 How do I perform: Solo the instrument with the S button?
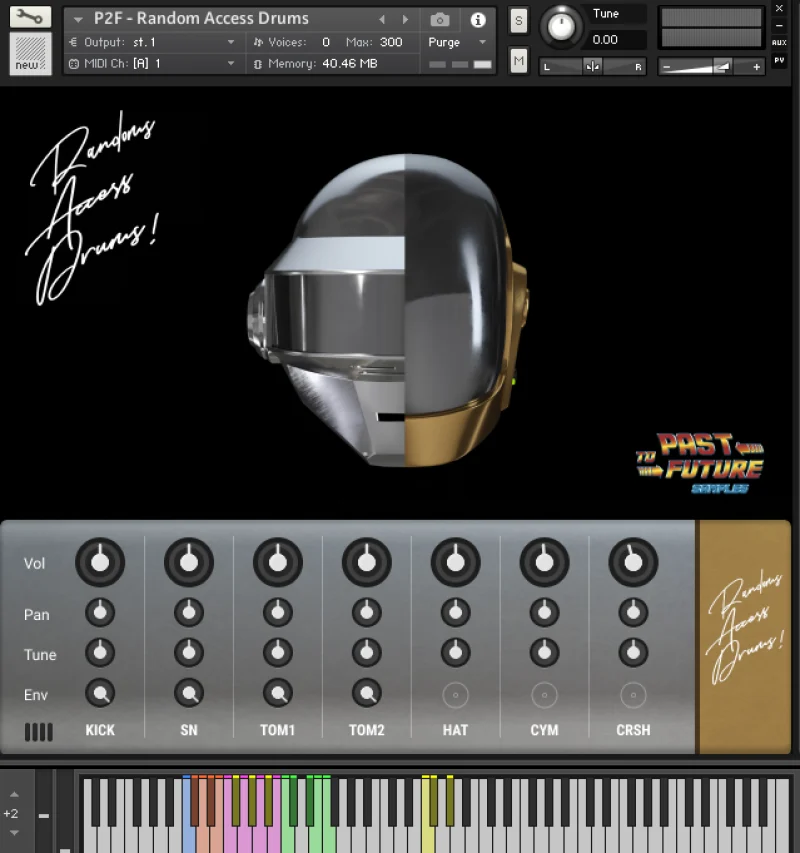coord(518,19)
